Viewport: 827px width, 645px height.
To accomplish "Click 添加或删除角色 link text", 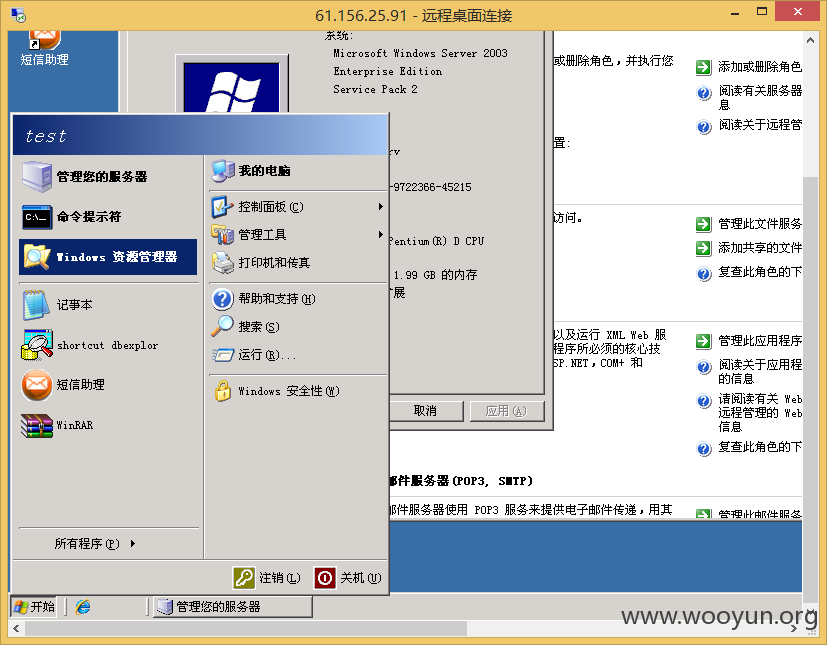I will (x=759, y=66).
